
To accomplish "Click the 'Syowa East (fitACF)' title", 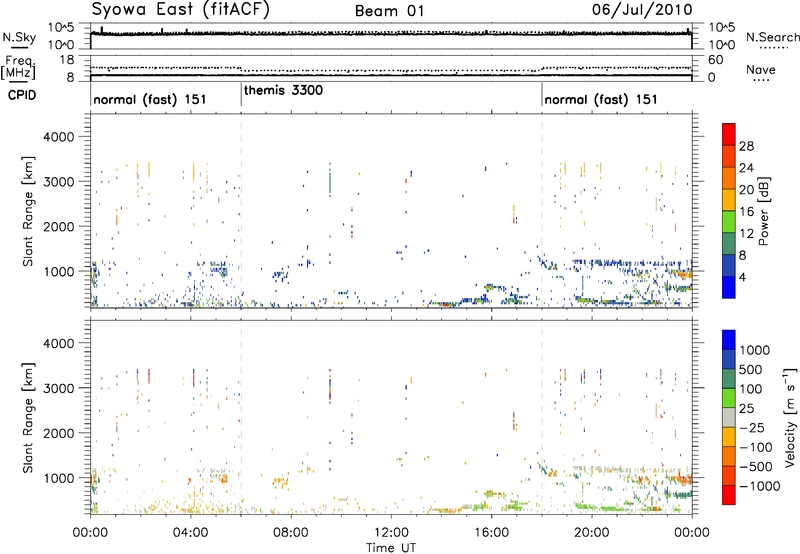I will (181, 10).
